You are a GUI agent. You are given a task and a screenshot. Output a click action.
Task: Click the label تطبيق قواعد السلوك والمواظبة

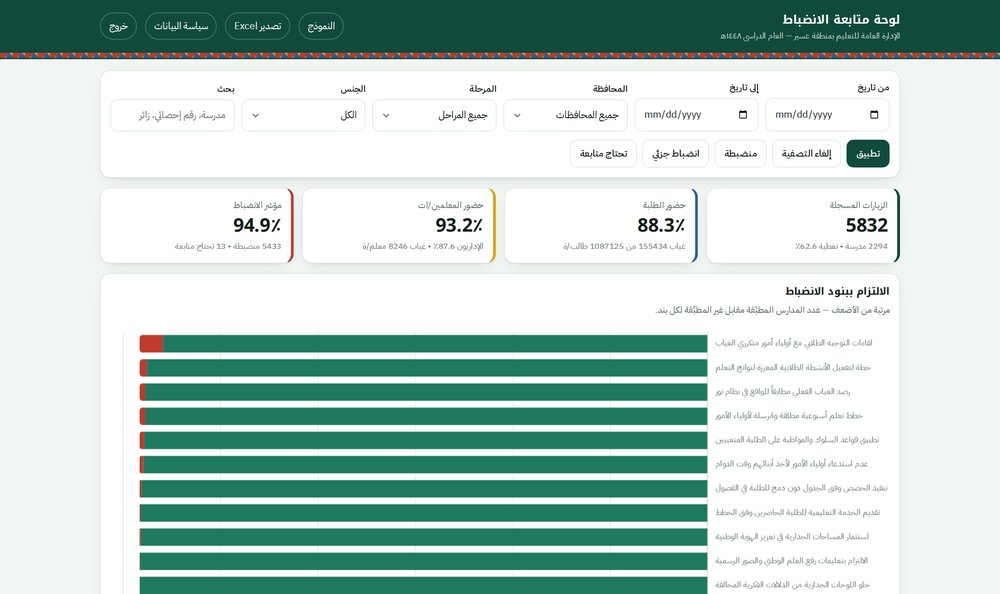797,440
